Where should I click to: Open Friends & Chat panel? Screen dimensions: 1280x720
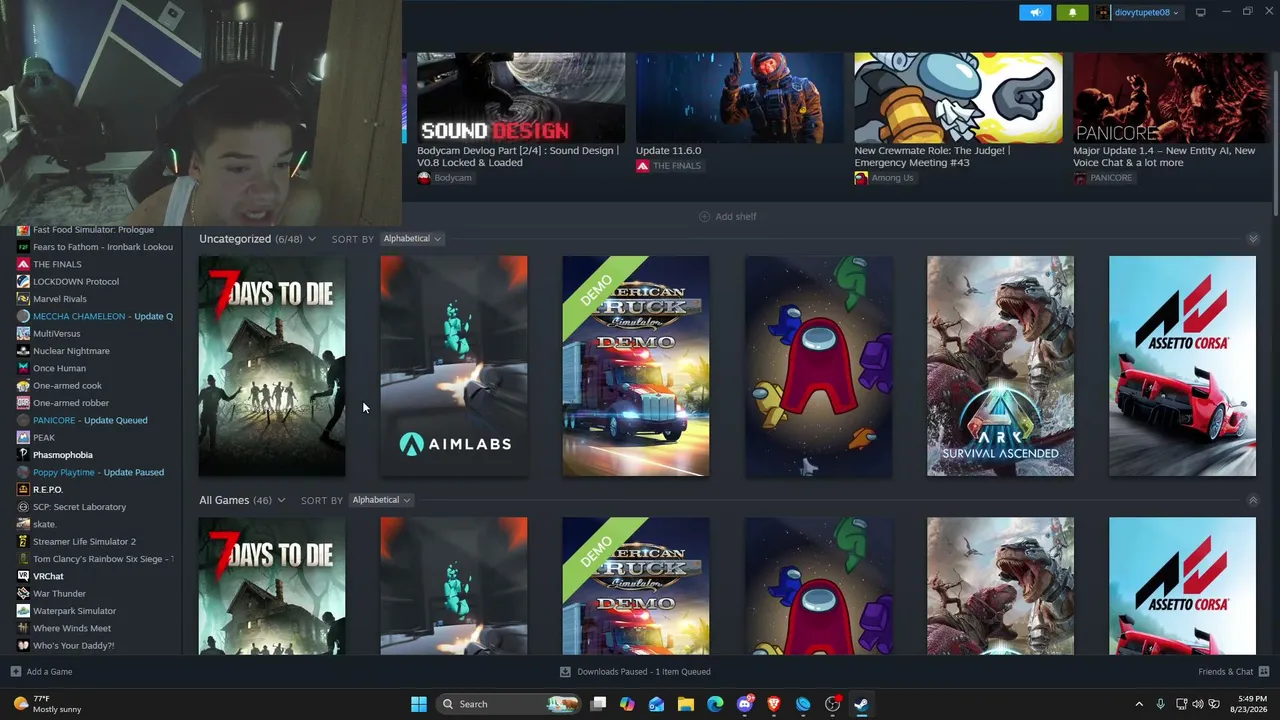1233,672
